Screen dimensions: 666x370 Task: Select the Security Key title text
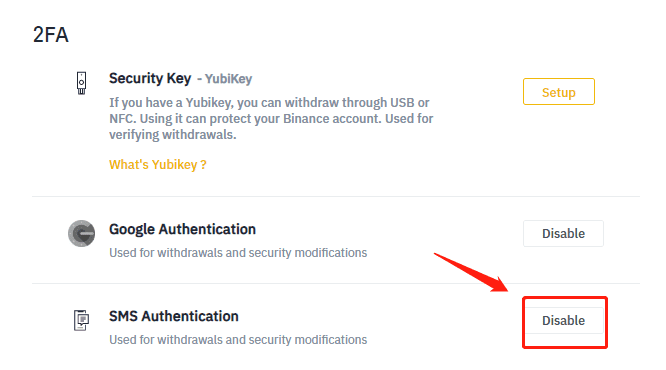[x=150, y=78]
